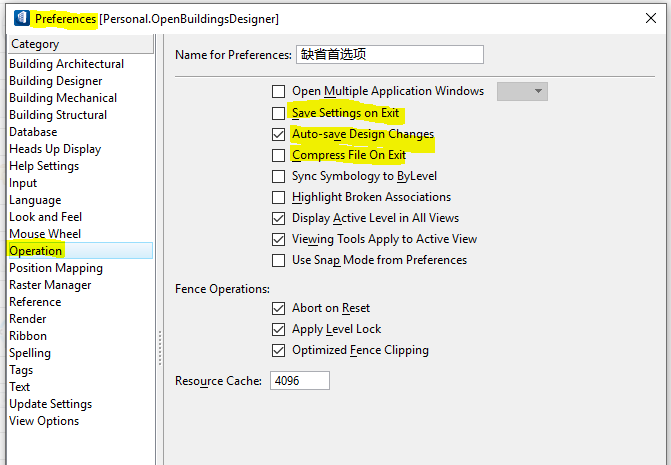Image resolution: width=671 pixels, height=465 pixels.
Task: Open the dropdown beside Multiple Application Windows
Action: point(522,91)
